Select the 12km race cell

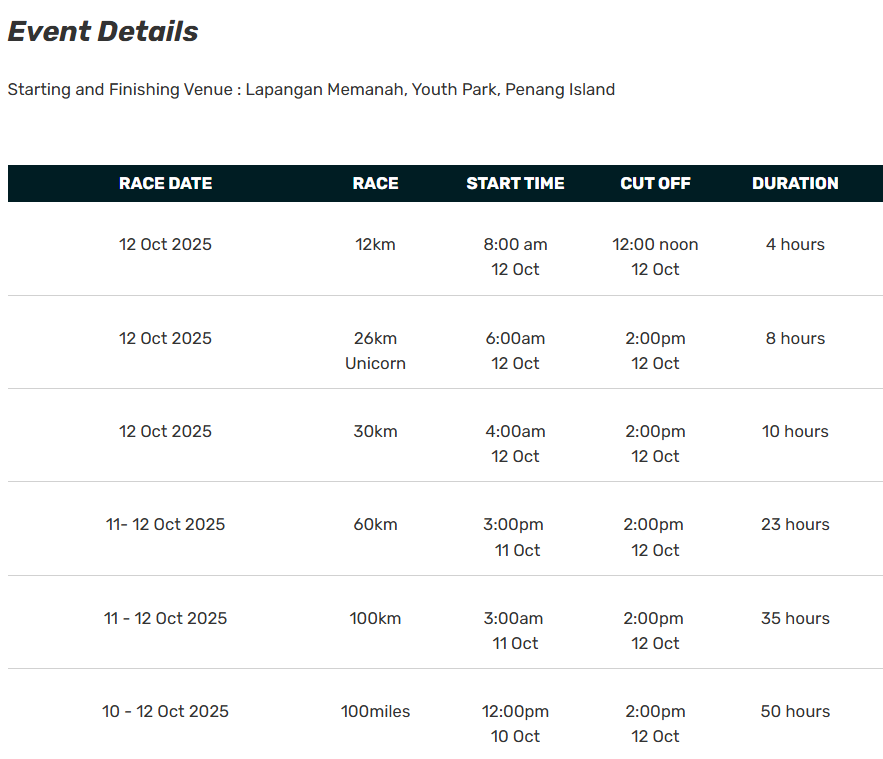coord(375,245)
